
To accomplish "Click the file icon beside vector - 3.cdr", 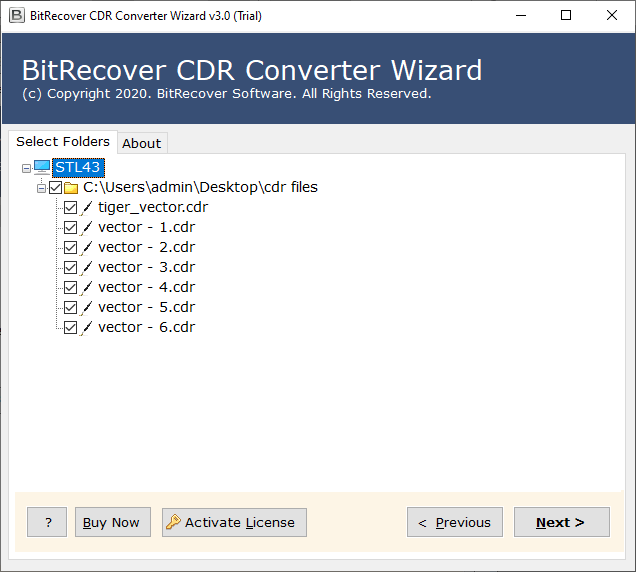I will pos(87,268).
